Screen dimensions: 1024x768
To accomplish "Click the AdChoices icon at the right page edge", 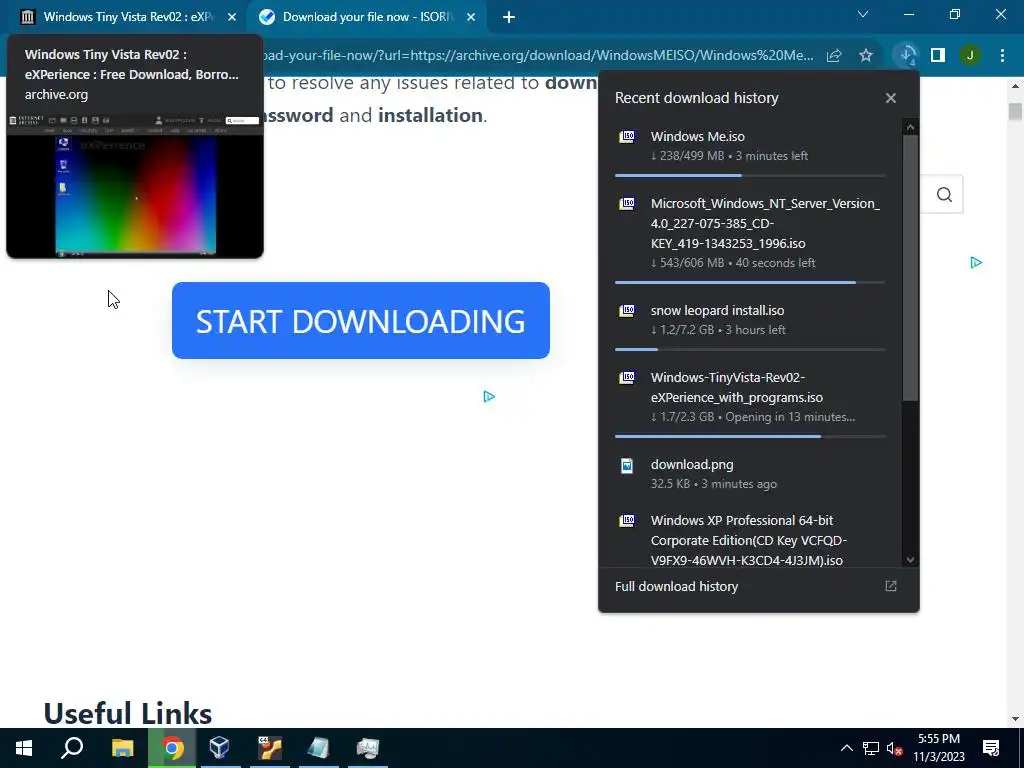I will (x=976, y=263).
